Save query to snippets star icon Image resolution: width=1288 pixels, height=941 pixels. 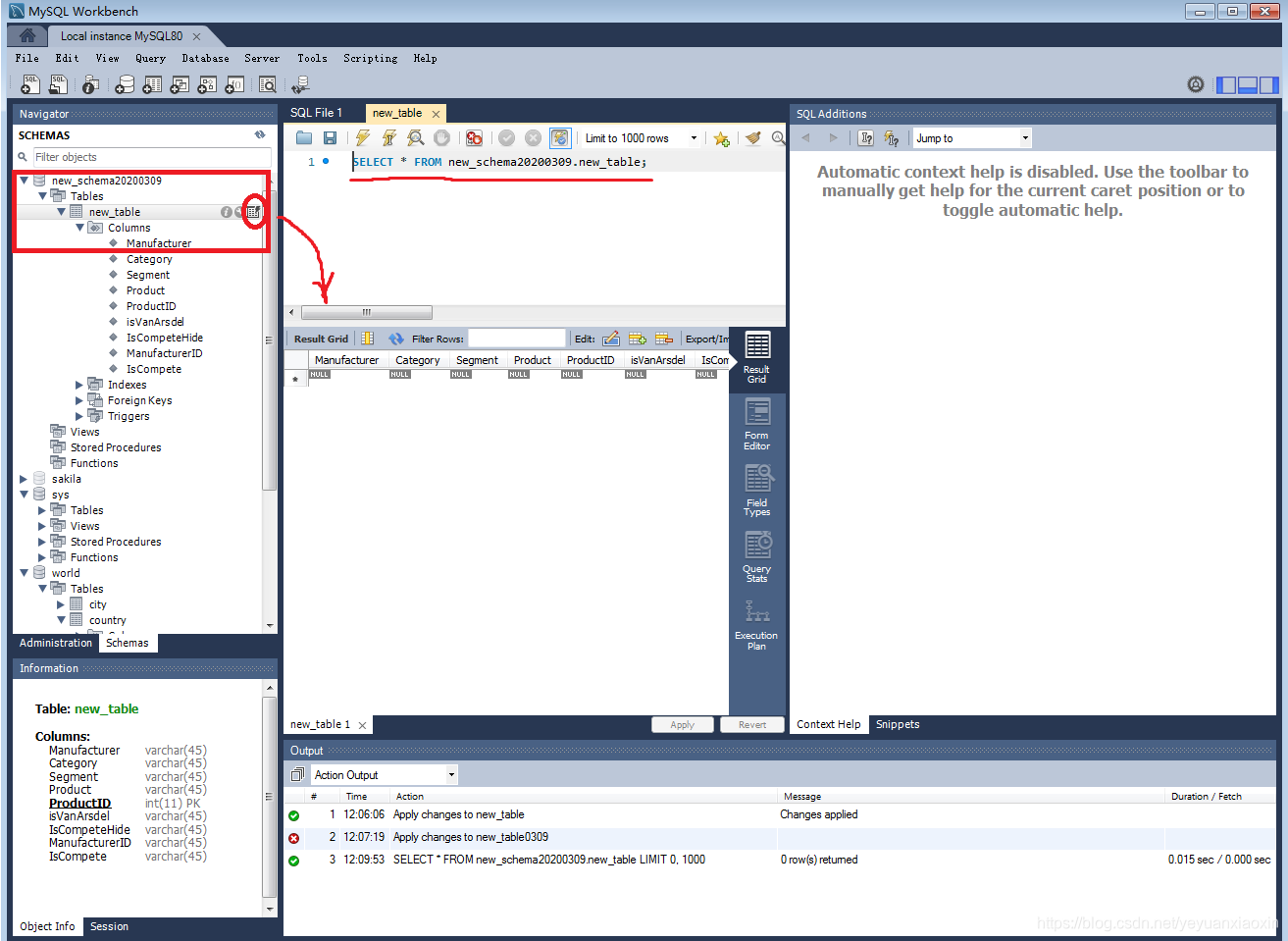[x=722, y=138]
